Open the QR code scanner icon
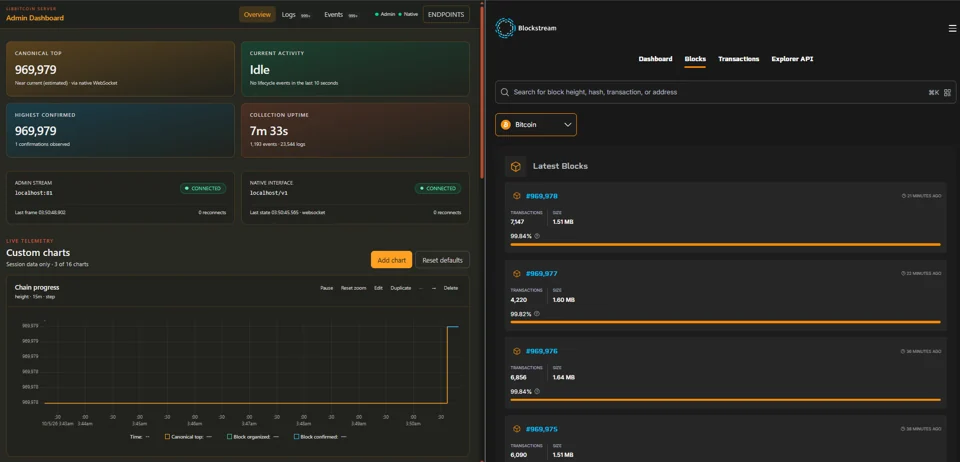Viewport: 960px width, 462px height. [948, 92]
